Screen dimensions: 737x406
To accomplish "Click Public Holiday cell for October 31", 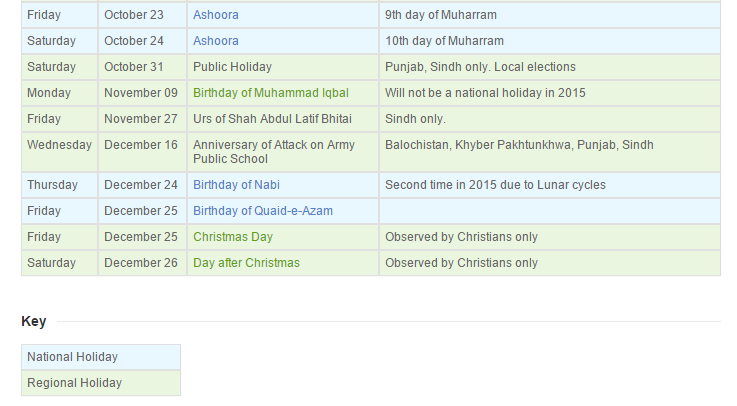I will tap(283, 67).
